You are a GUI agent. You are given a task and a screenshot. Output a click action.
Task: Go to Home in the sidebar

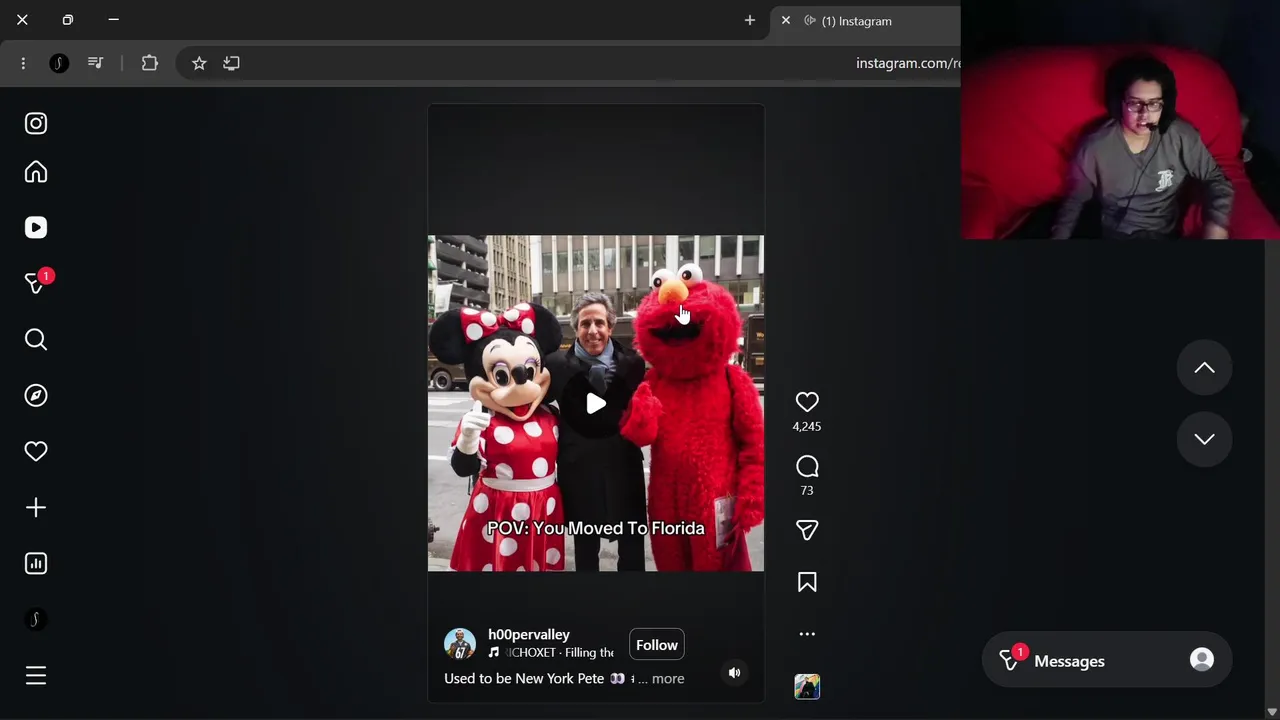point(36,172)
